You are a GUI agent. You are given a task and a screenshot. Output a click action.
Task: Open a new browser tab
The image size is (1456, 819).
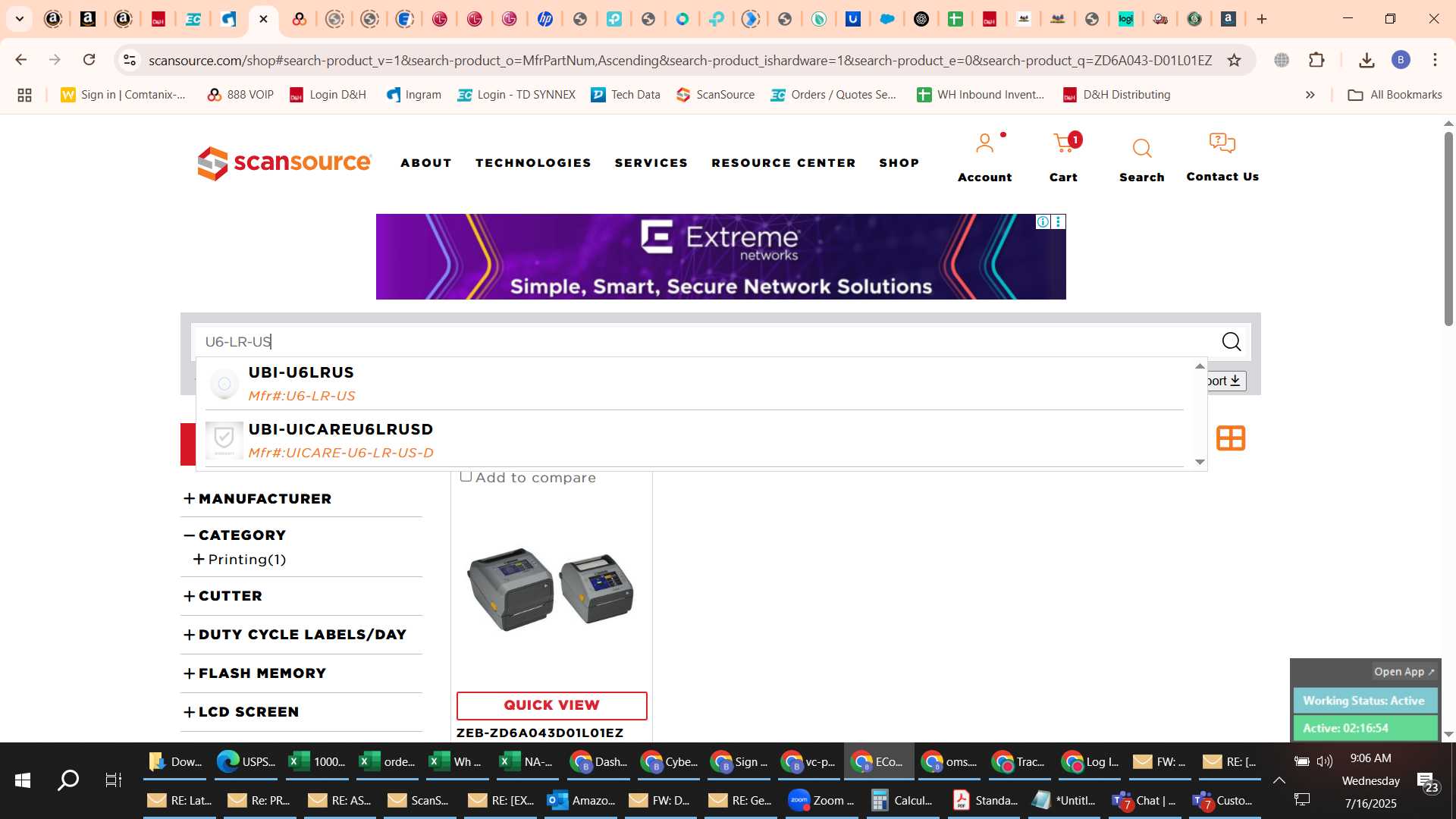pos(1262,19)
